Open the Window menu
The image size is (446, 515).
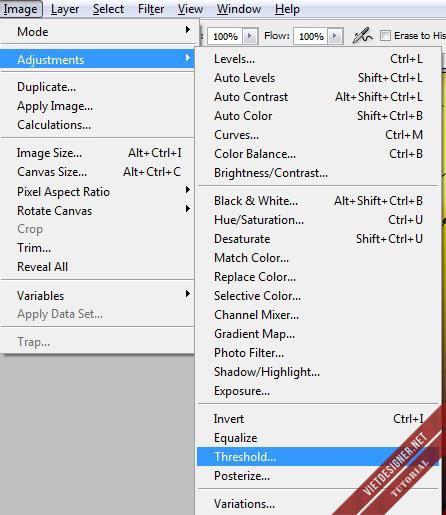pos(239,9)
